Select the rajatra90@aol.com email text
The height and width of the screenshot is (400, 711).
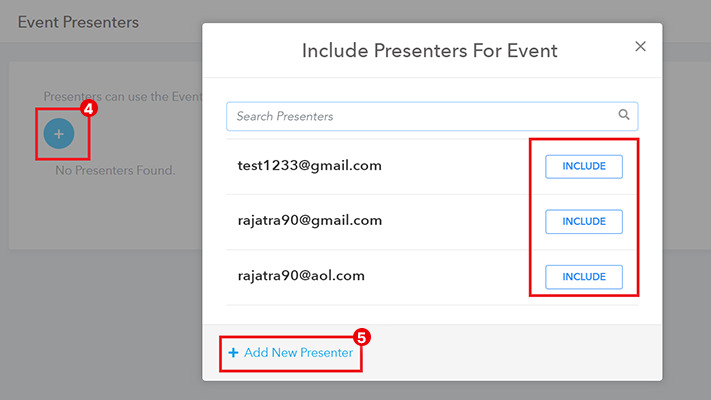(303, 275)
